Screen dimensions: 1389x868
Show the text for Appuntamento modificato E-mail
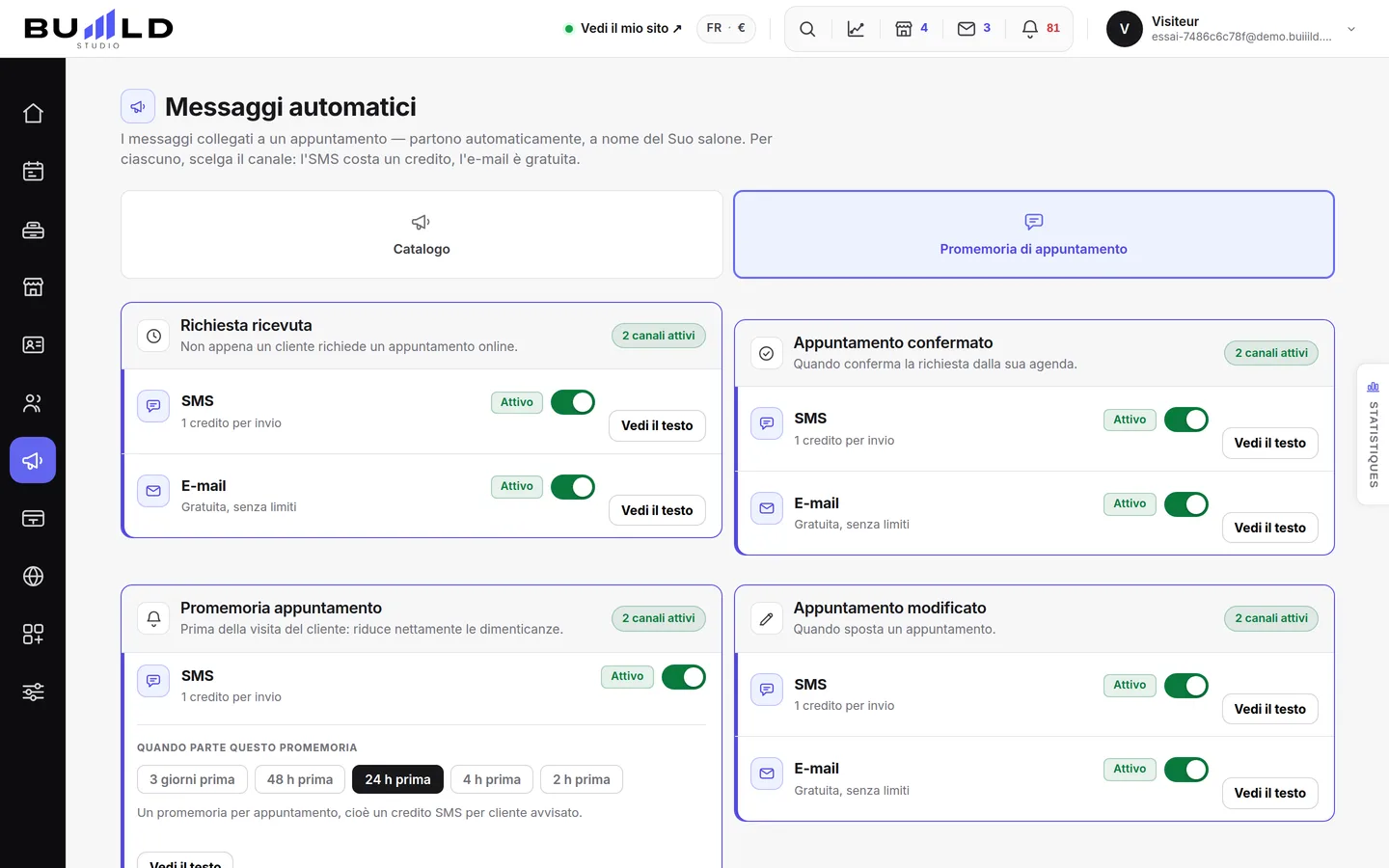click(1270, 793)
